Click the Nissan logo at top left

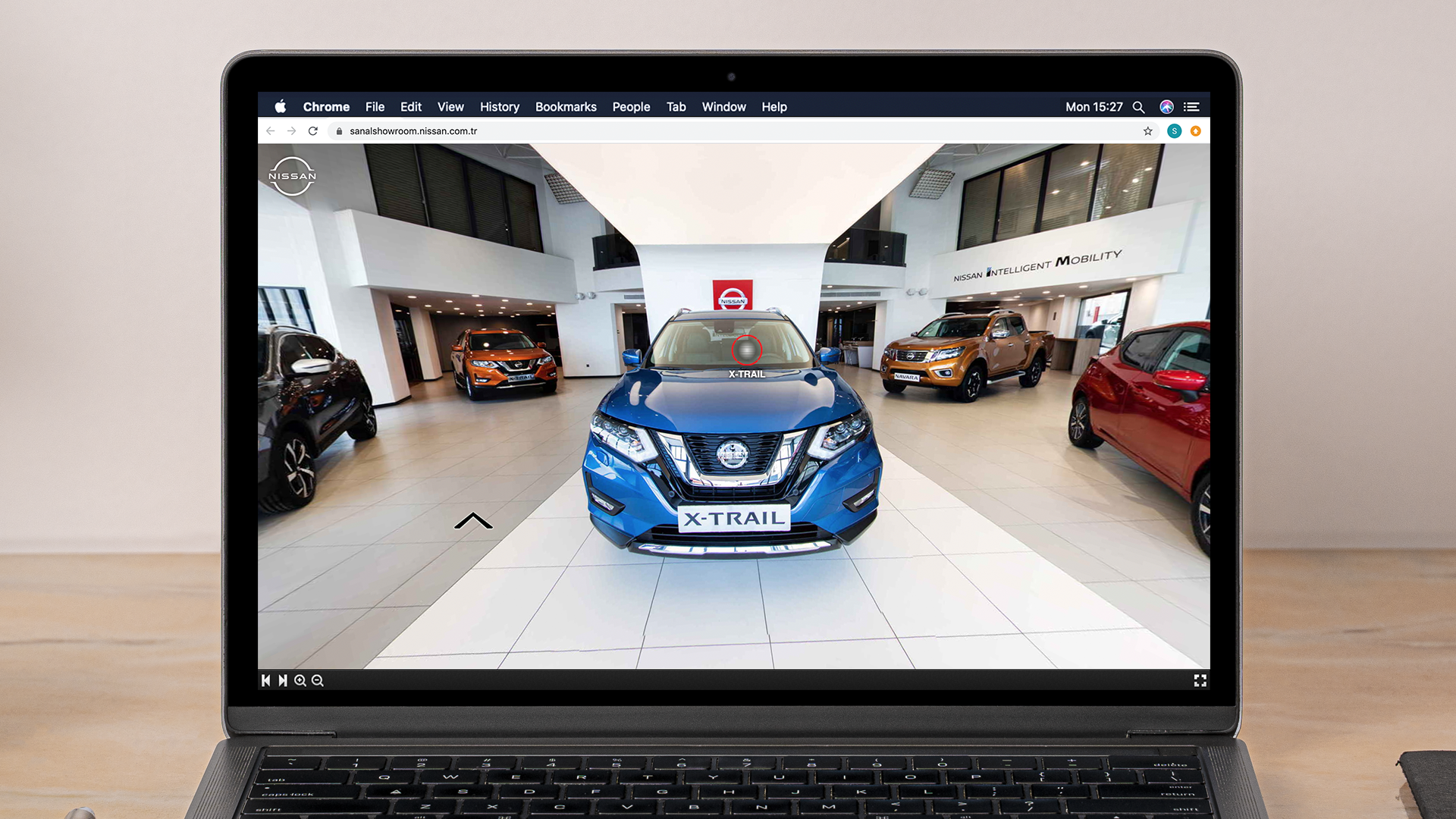292,176
